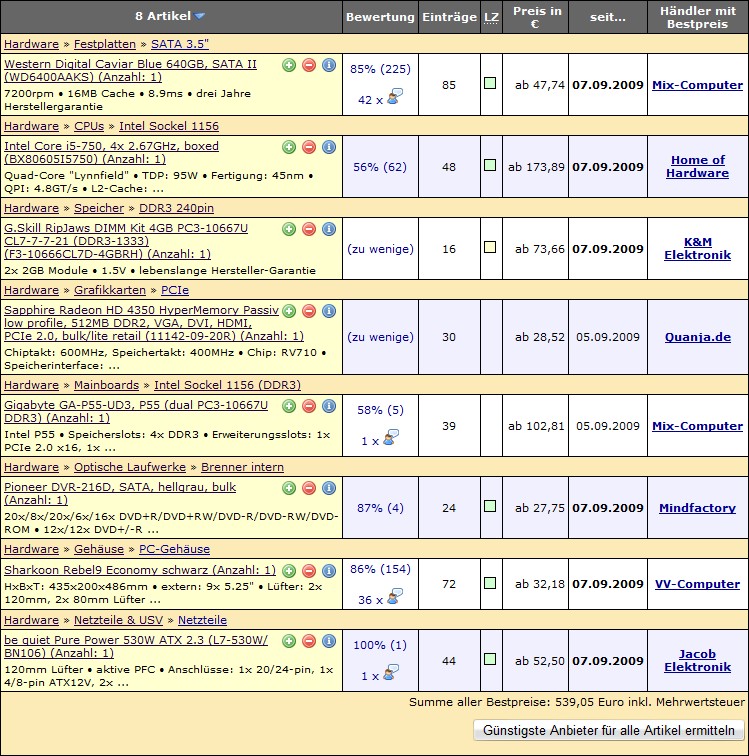Open user reviews icon for Sharkoon Rebel9
The width and height of the screenshot is (749, 756).
click(395, 596)
